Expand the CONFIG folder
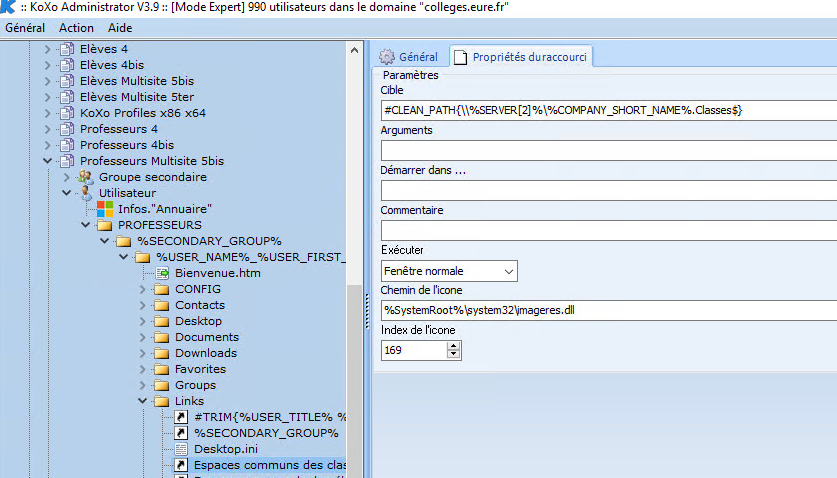Viewport: 837px width, 478px height. [143, 289]
